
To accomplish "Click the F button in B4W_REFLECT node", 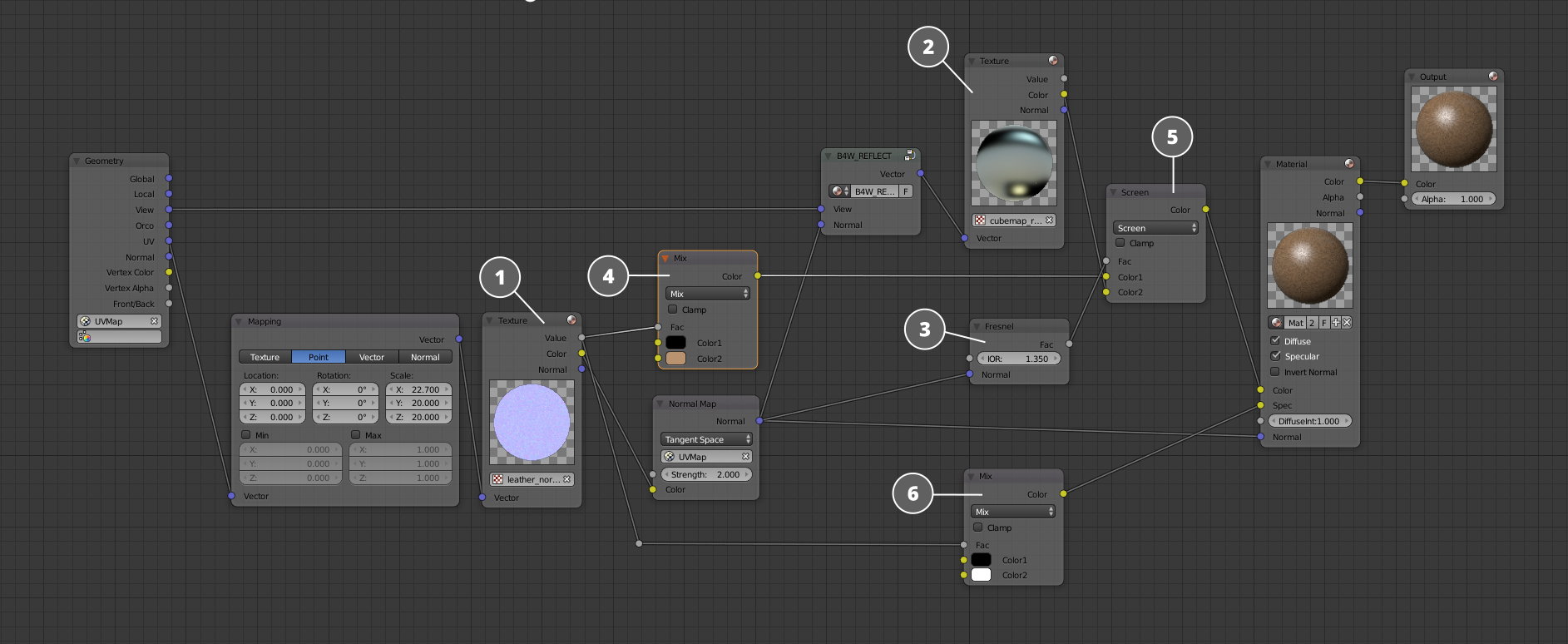I will 905,191.
